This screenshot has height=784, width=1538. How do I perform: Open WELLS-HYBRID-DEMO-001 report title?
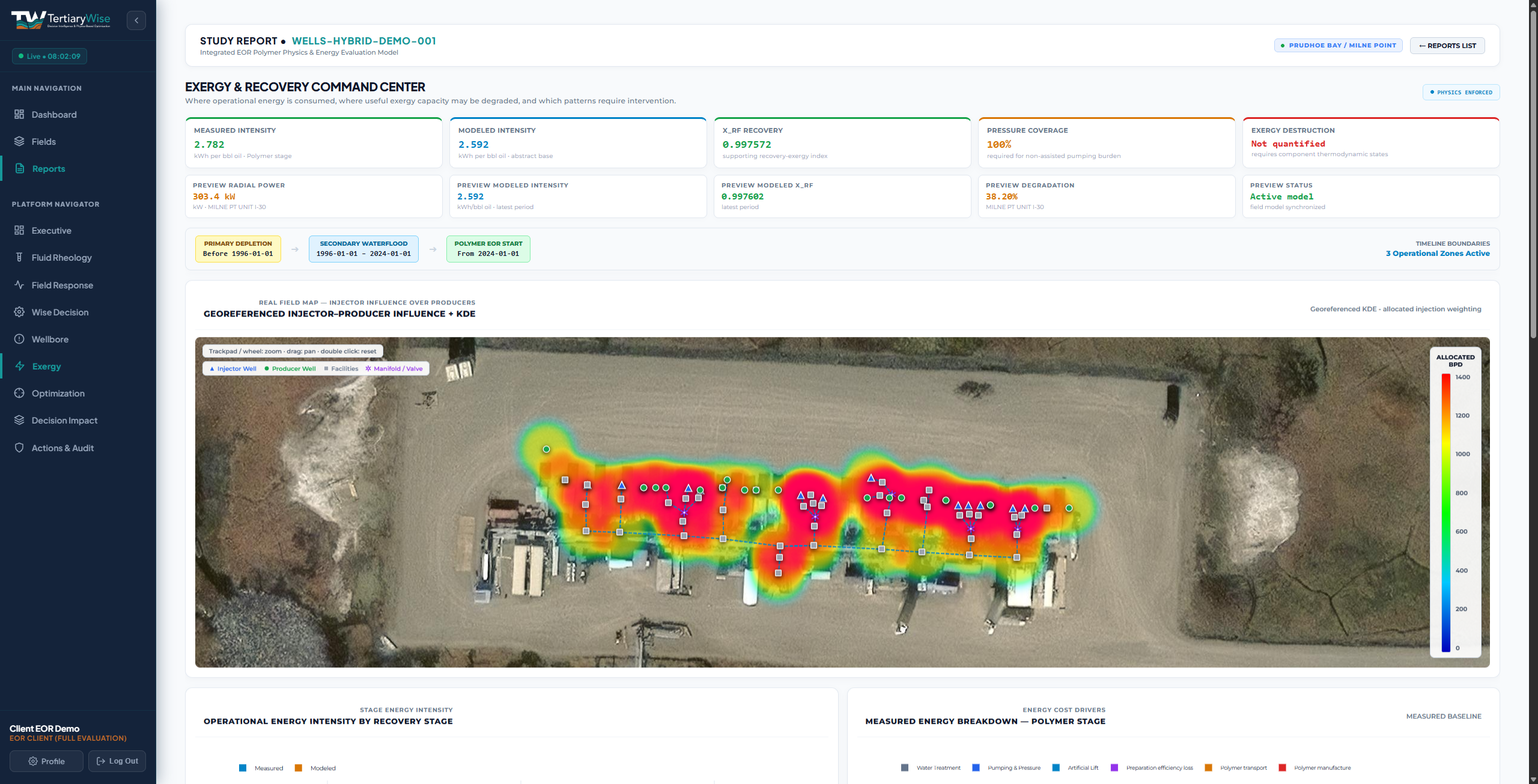pyautogui.click(x=363, y=41)
